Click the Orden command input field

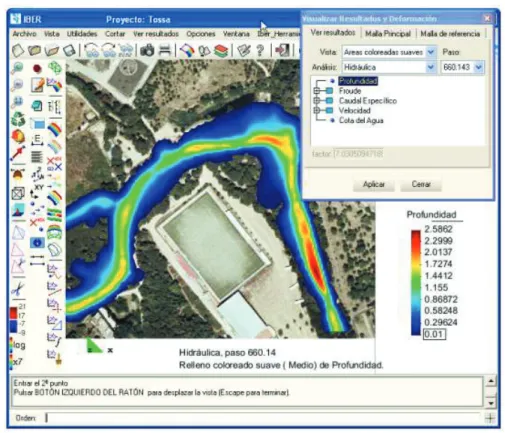262,418
